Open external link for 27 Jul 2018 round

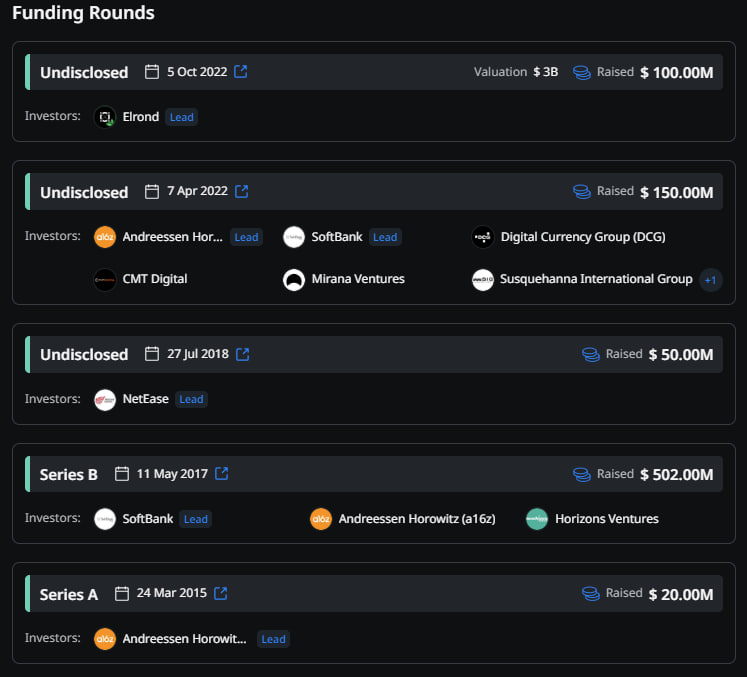click(242, 354)
